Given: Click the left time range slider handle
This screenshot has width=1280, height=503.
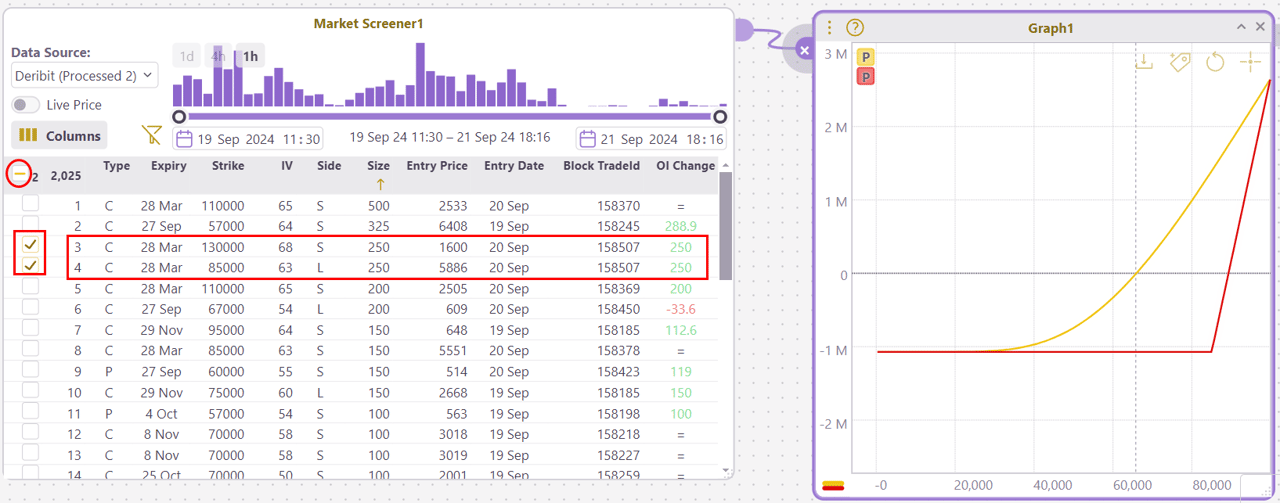Looking at the screenshot, I should [x=179, y=117].
